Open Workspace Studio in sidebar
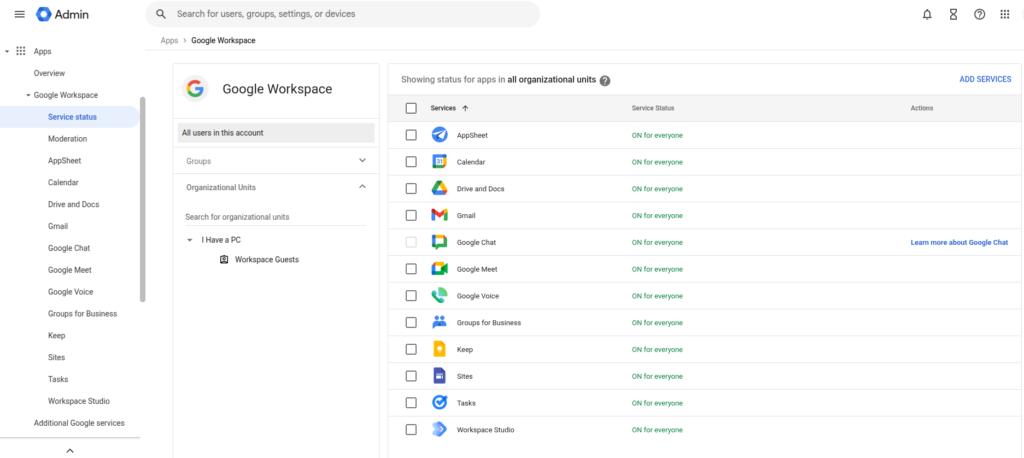Image resolution: width=1024 pixels, height=458 pixels. click(79, 401)
